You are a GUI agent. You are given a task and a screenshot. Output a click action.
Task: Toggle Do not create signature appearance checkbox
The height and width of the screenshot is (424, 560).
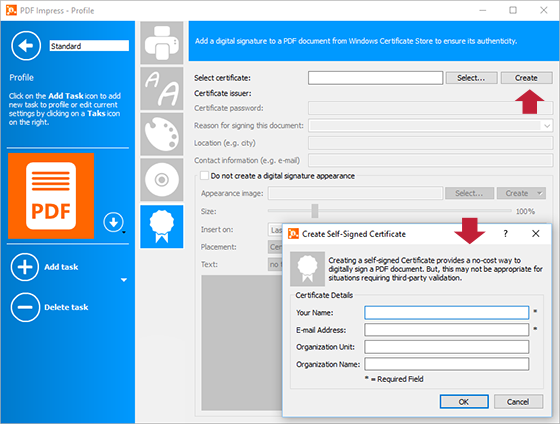204,176
